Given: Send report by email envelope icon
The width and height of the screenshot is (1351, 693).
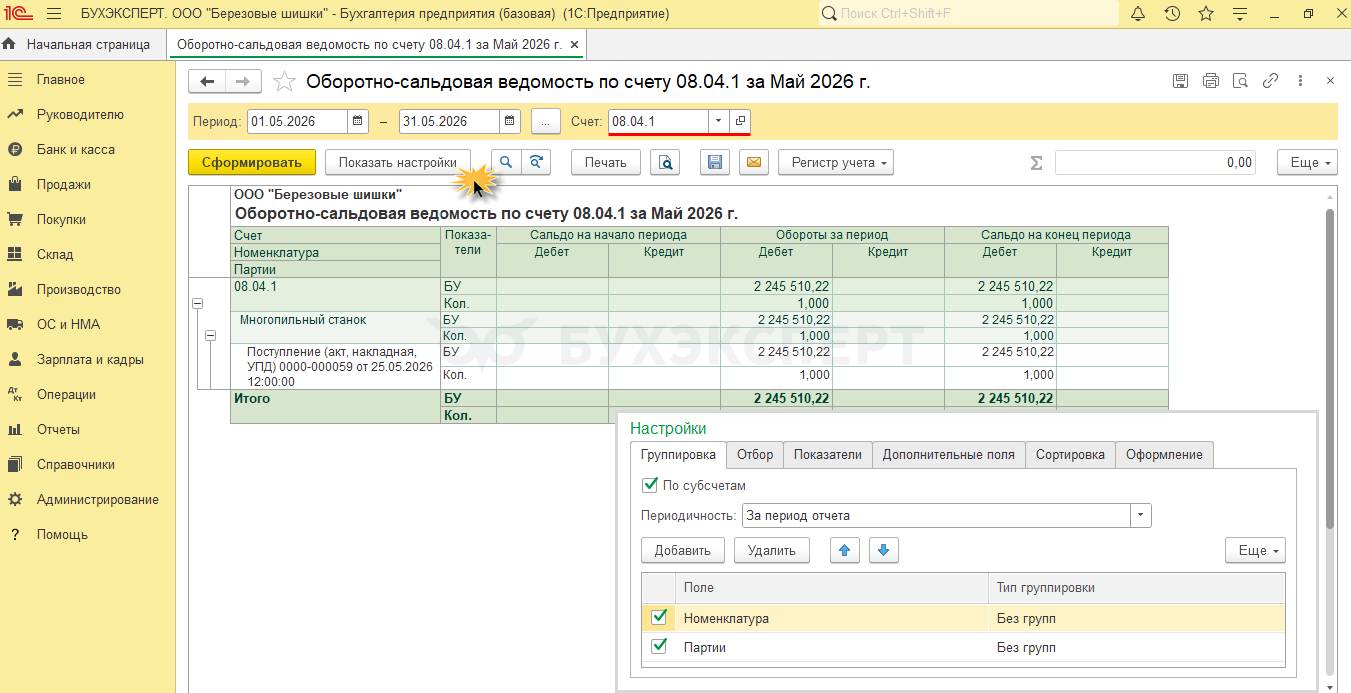Looking at the screenshot, I should 753,162.
